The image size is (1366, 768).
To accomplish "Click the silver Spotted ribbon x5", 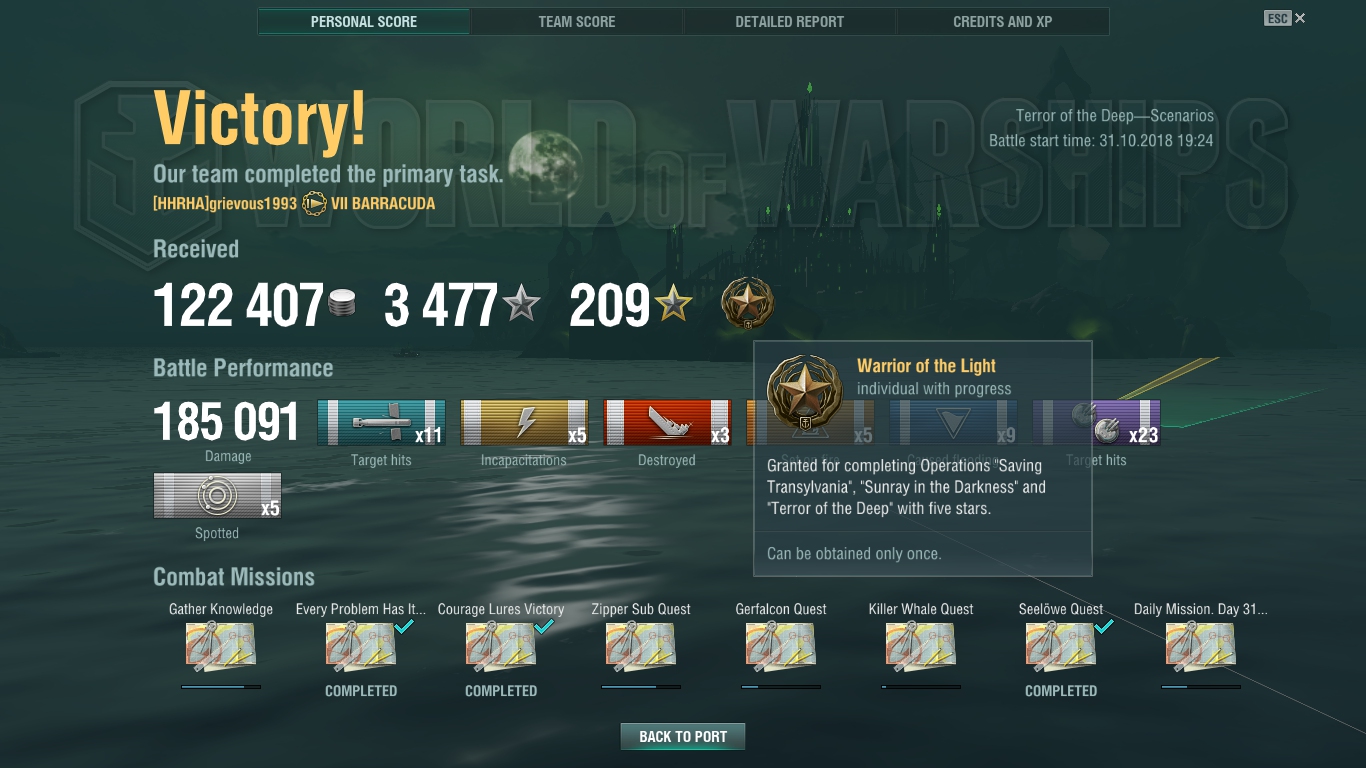I will (x=217, y=495).
